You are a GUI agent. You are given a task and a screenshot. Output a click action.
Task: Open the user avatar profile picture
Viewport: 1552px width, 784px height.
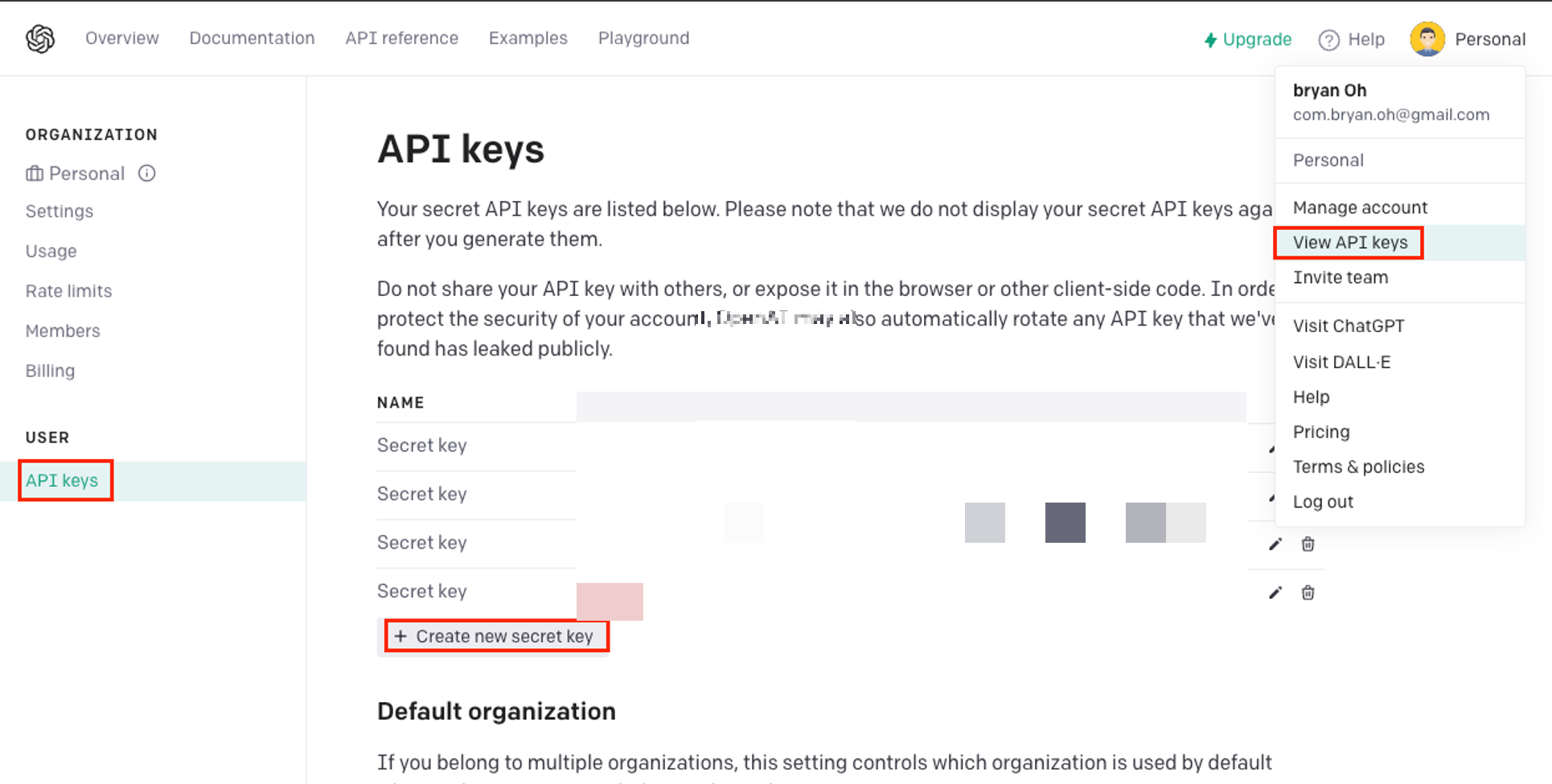(1427, 39)
